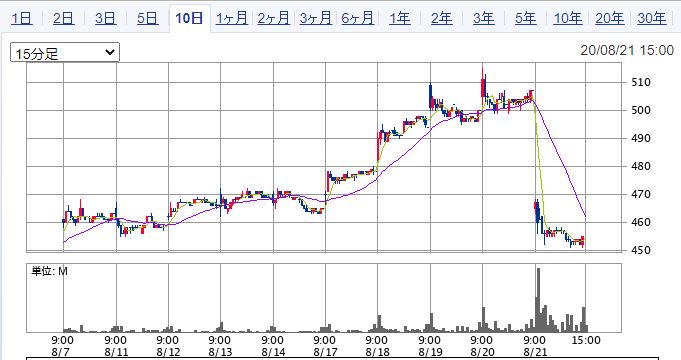Image resolution: width=681 pixels, height=360 pixels.
Task: Click the 8/12 date axis label
Action: point(169,352)
